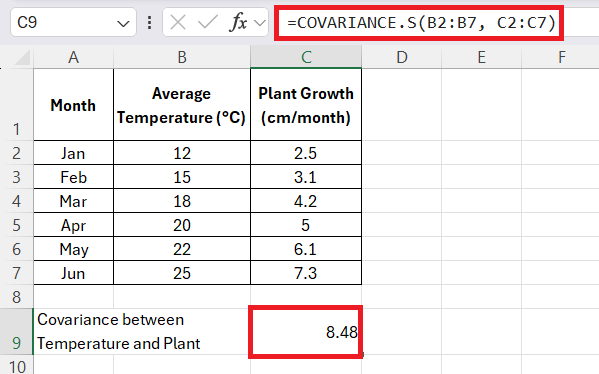Click plant growth cell 3.1
599x374 pixels.
pos(306,177)
